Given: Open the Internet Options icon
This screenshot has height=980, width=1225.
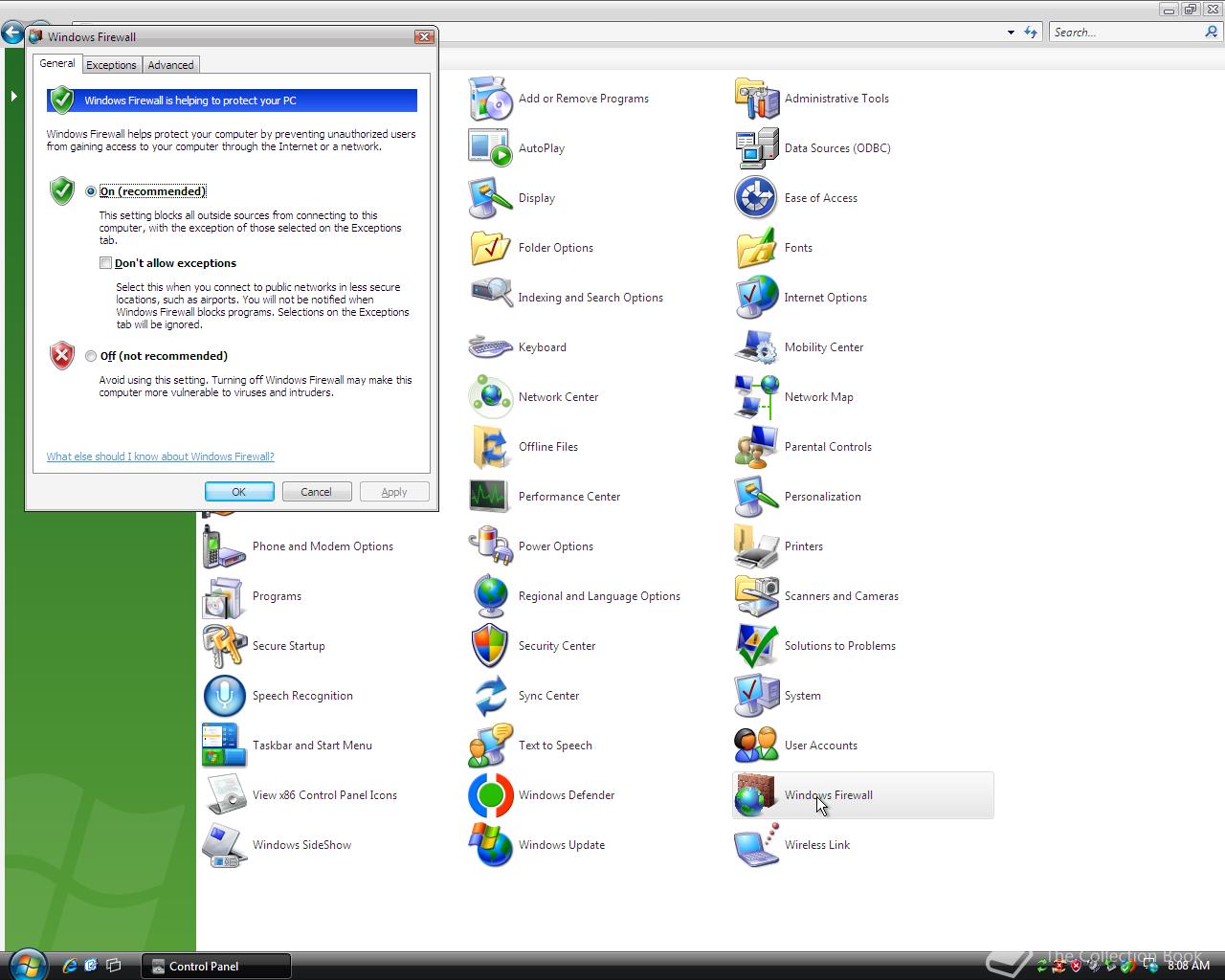Looking at the screenshot, I should 756,298.
